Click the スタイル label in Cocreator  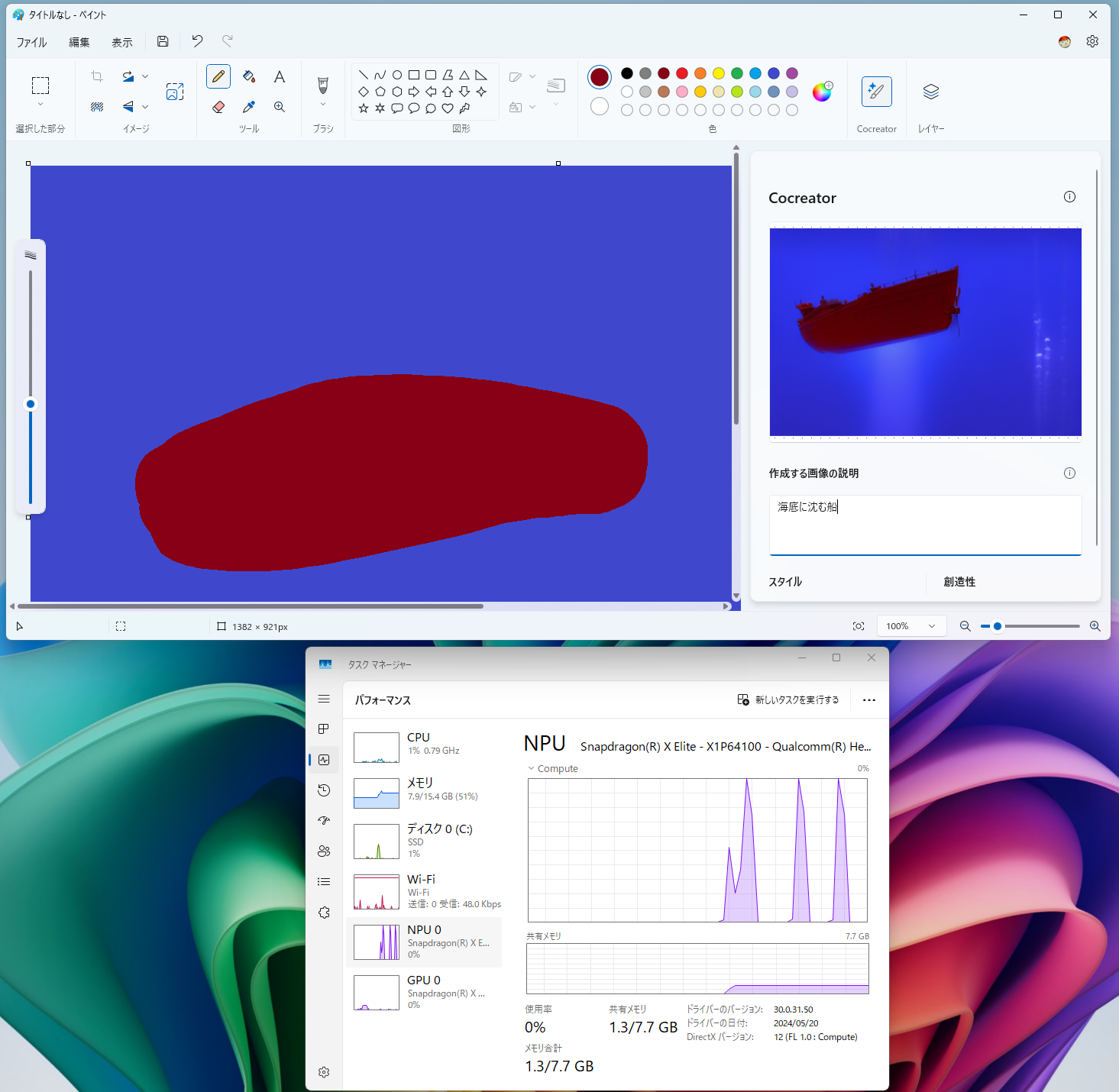tap(785, 582)
